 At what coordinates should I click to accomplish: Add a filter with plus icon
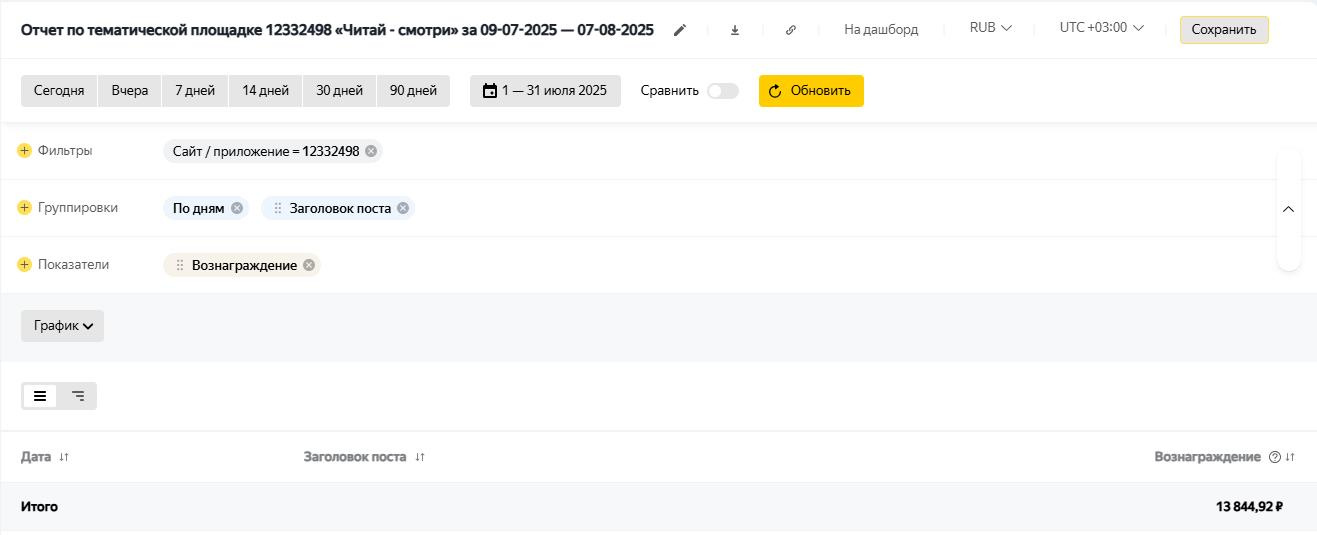[x=24, y=150]
